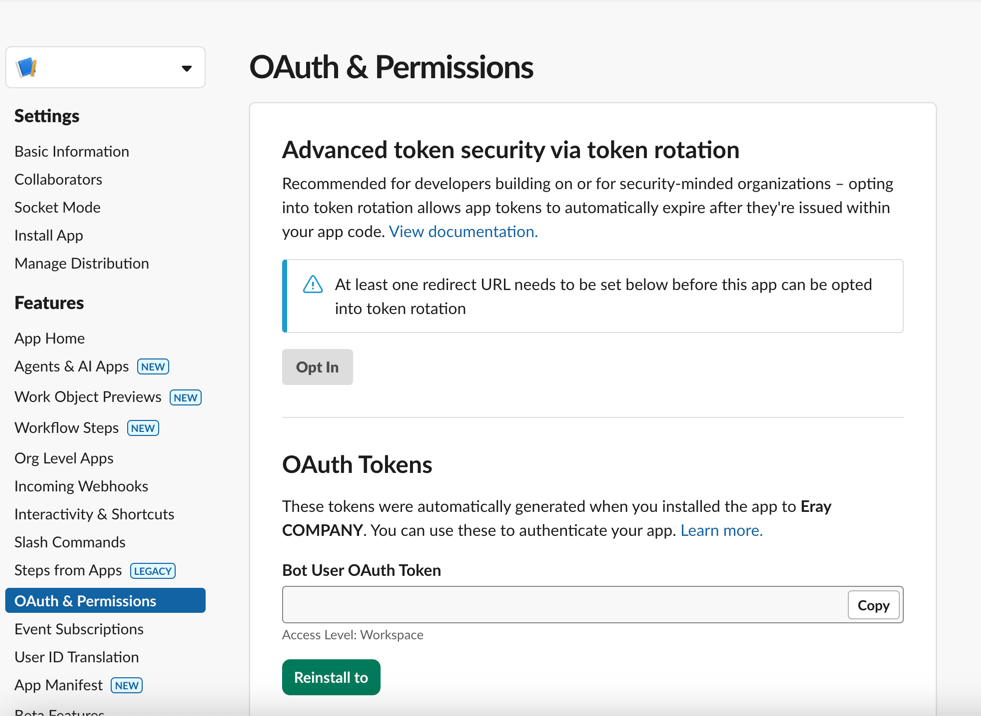Click inside the Bot User OAuth Token field
Screen dimensions: 981x716
(x=560, y=604)
